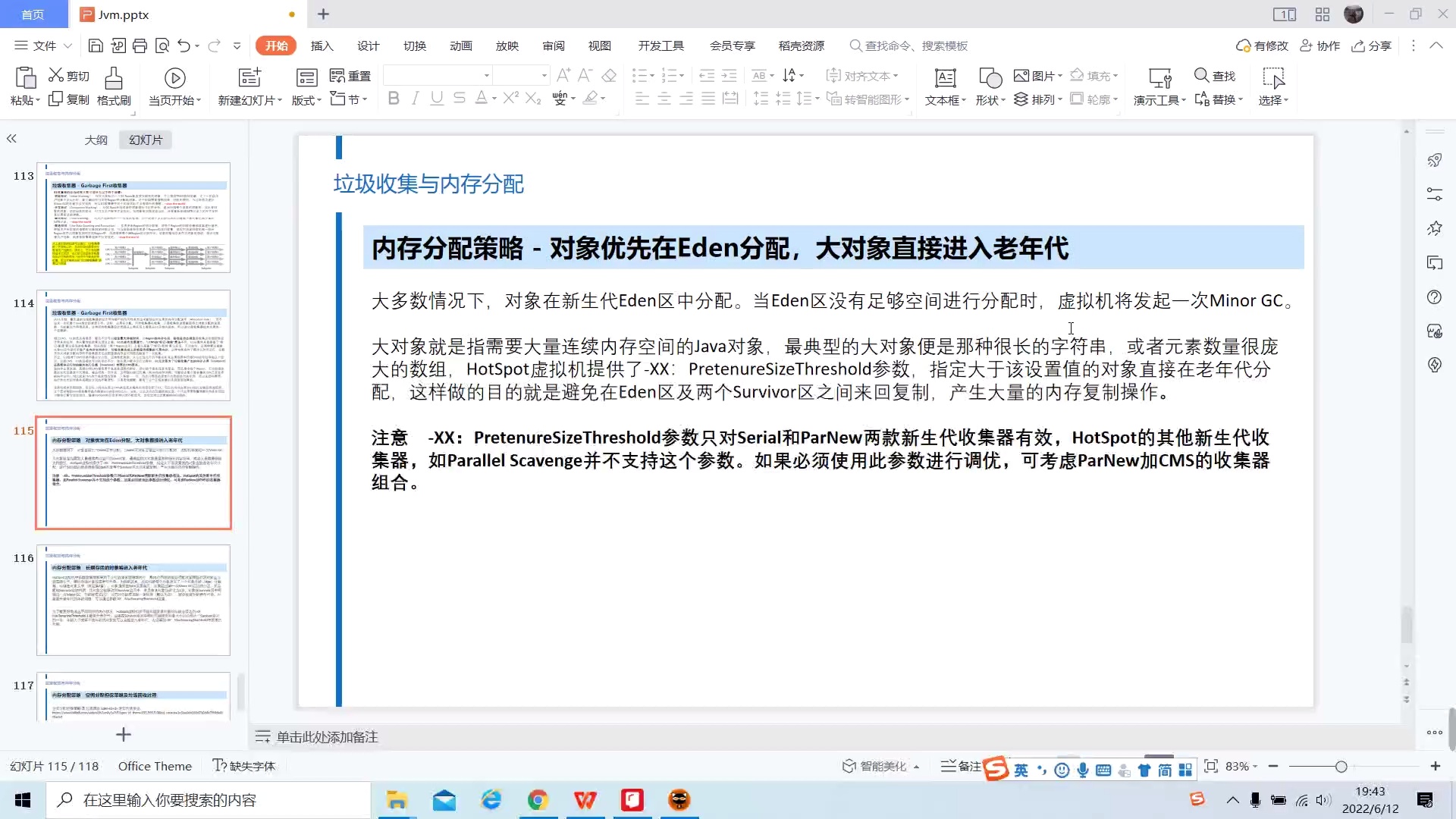The height and width of the screenshot is (819, 1456).
Task: Select slide 116 thumbnail in the panel
Action: [133, 600]
